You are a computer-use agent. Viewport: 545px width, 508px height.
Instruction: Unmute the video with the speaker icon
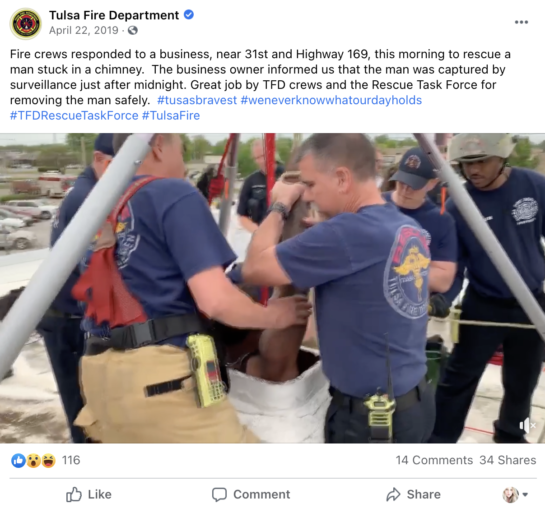tap(527, 425)
